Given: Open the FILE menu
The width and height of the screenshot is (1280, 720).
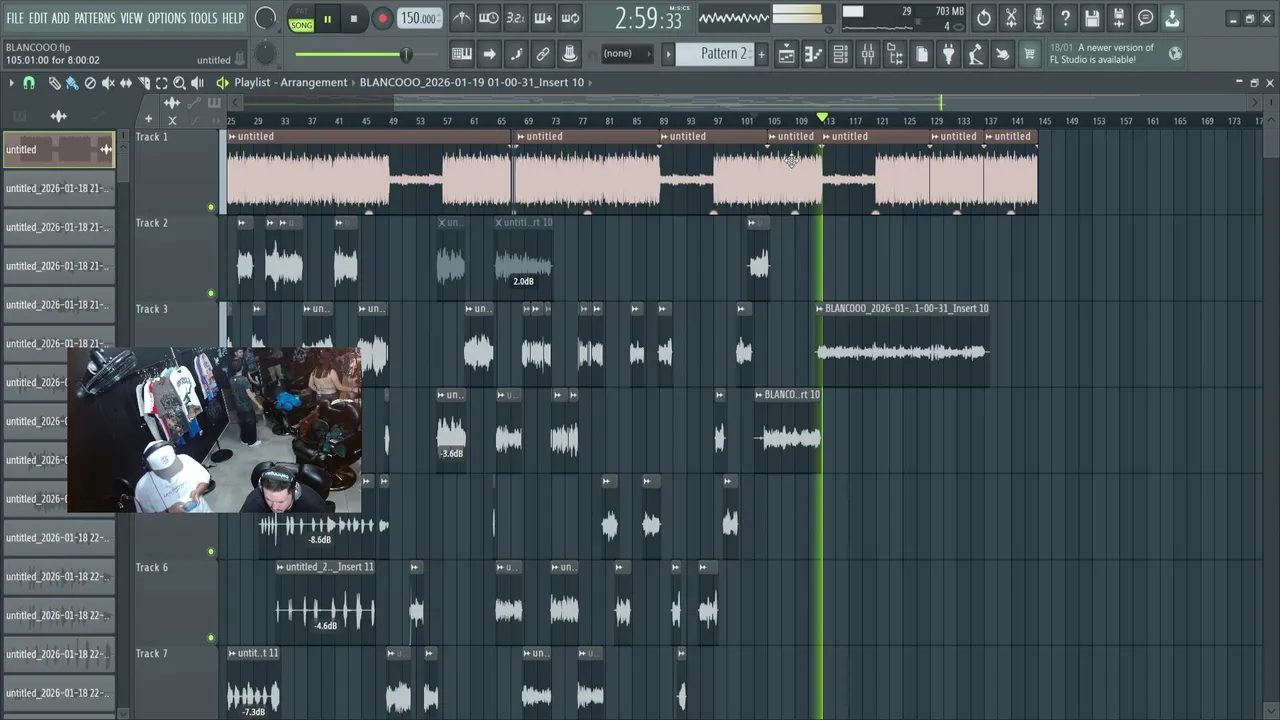Looking at the screenshot, I should coord(15,18).
